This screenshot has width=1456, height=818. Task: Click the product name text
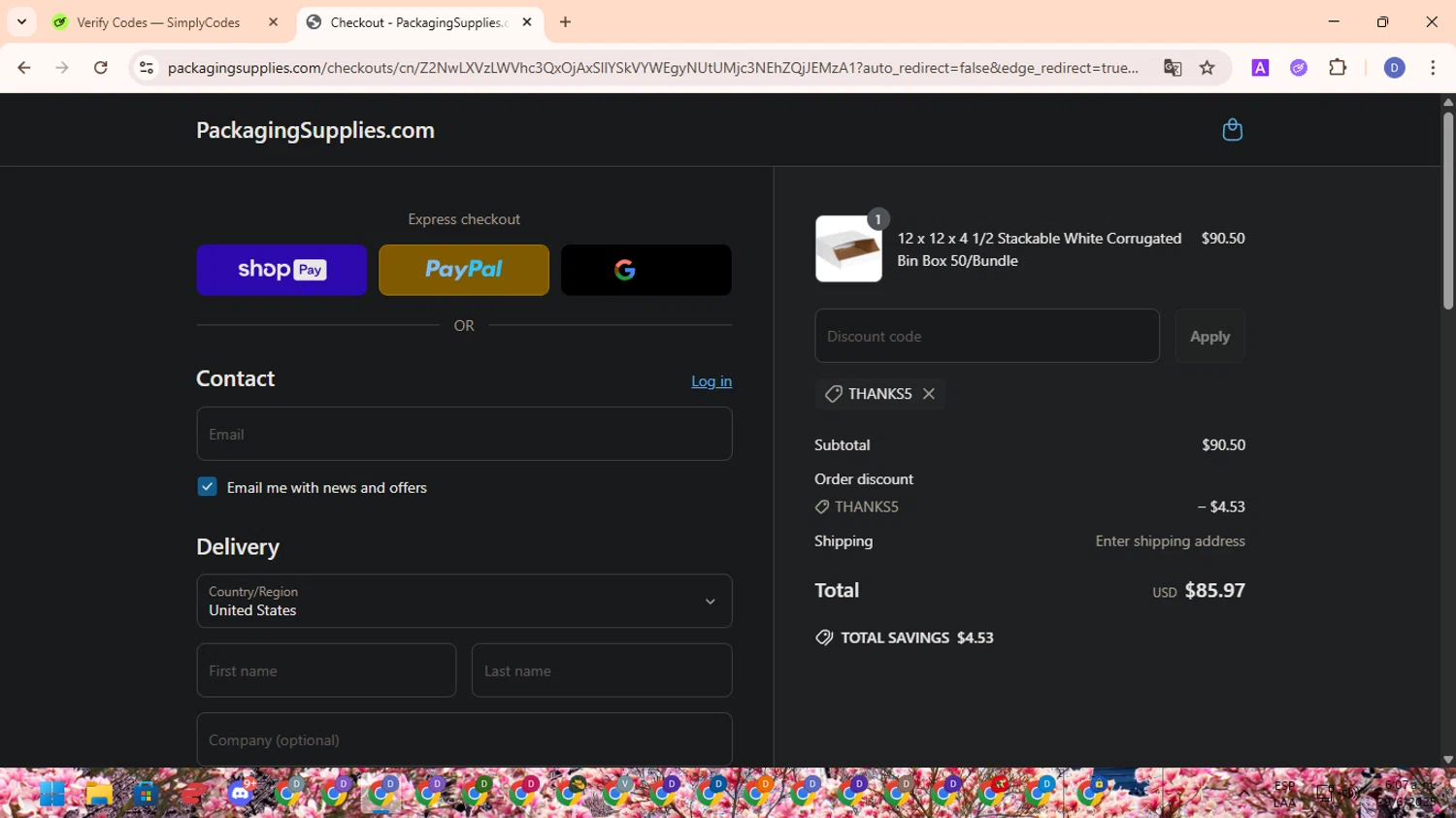(x=1039, y=249)
